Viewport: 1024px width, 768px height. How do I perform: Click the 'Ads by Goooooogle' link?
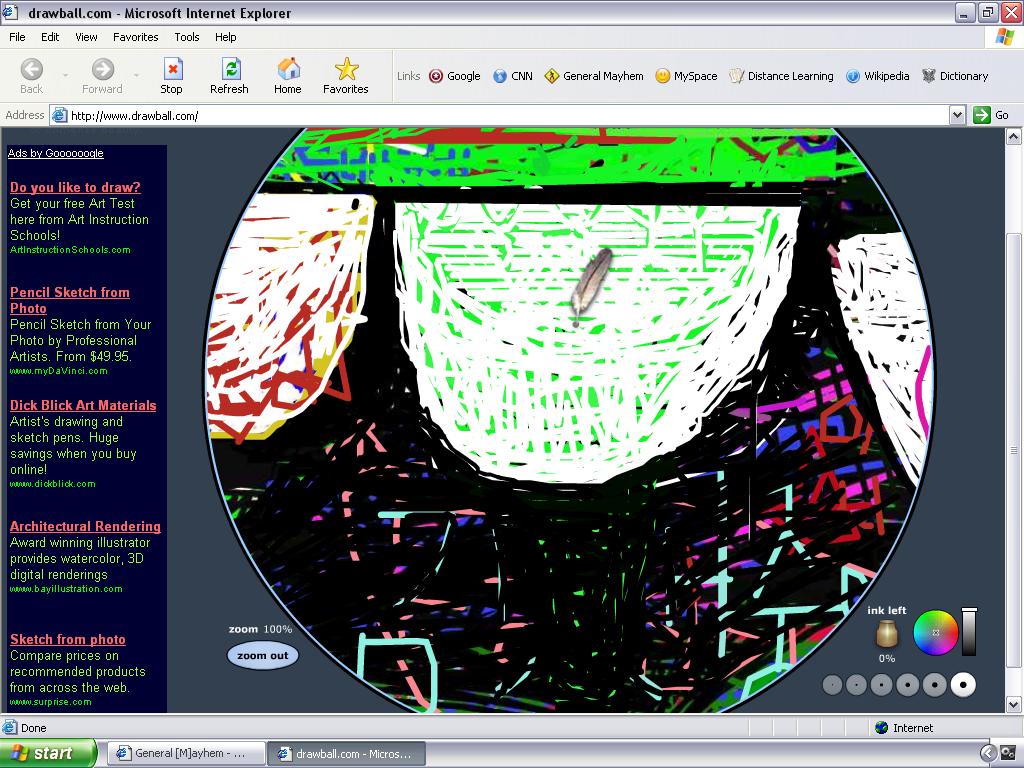tap(56, 153)
